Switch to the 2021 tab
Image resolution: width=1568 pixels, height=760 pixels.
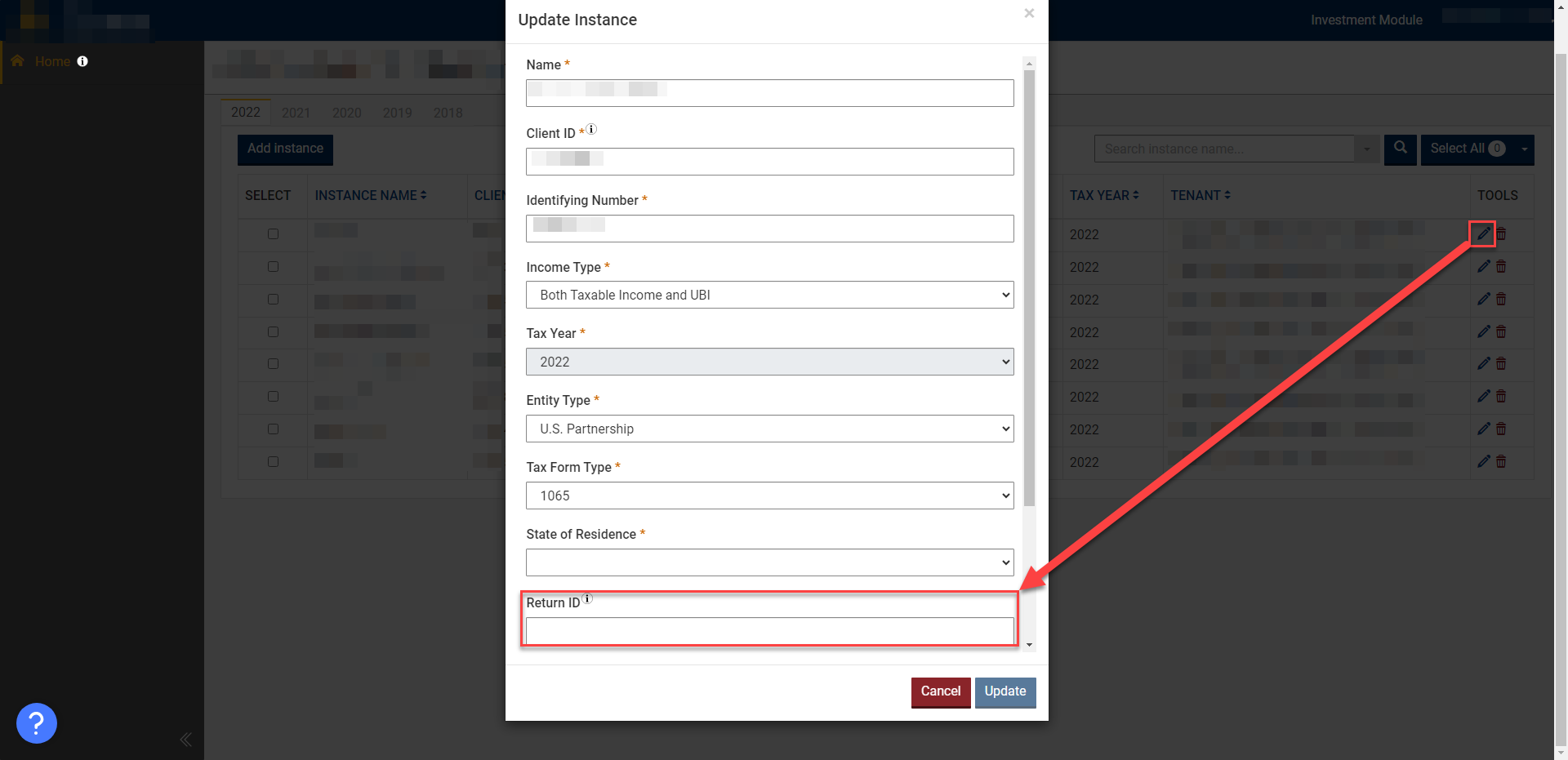click(296, 112)
